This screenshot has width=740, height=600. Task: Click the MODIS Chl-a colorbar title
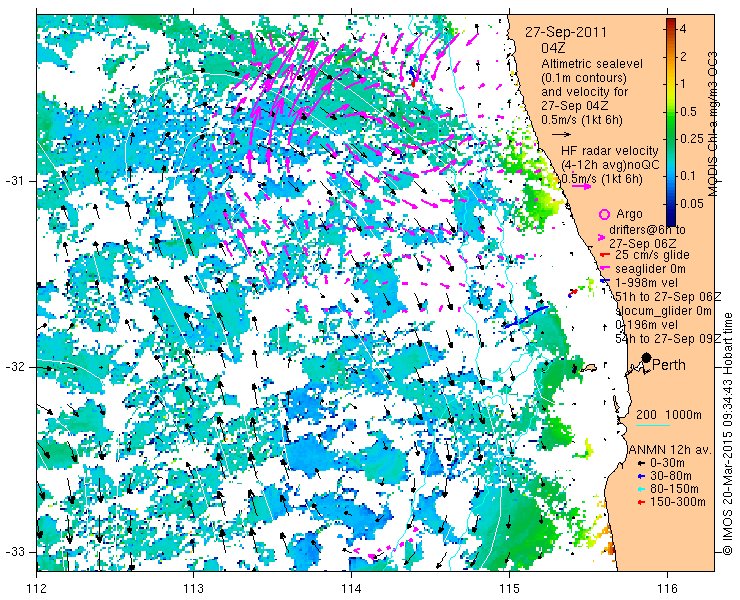pos(713,124)
